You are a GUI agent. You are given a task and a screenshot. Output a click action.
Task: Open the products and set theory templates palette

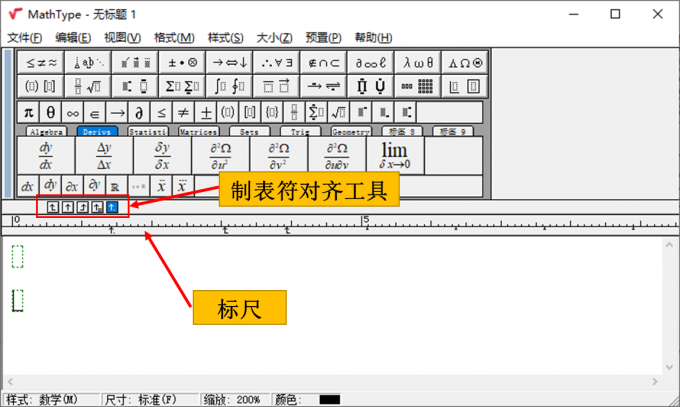pyautogui.click(x=371, y=86)
